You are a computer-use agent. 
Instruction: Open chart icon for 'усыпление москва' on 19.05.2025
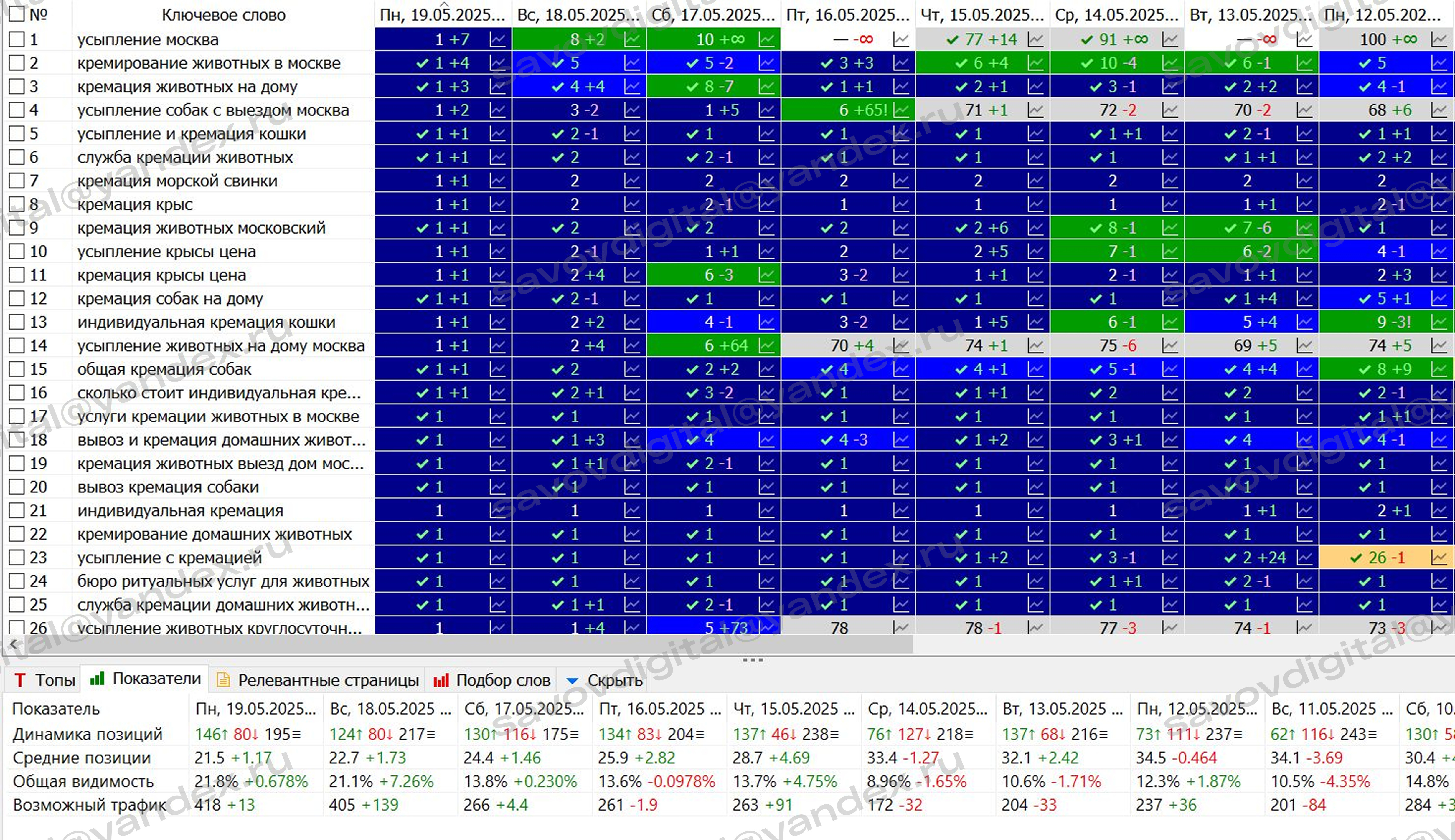(497, 39)
